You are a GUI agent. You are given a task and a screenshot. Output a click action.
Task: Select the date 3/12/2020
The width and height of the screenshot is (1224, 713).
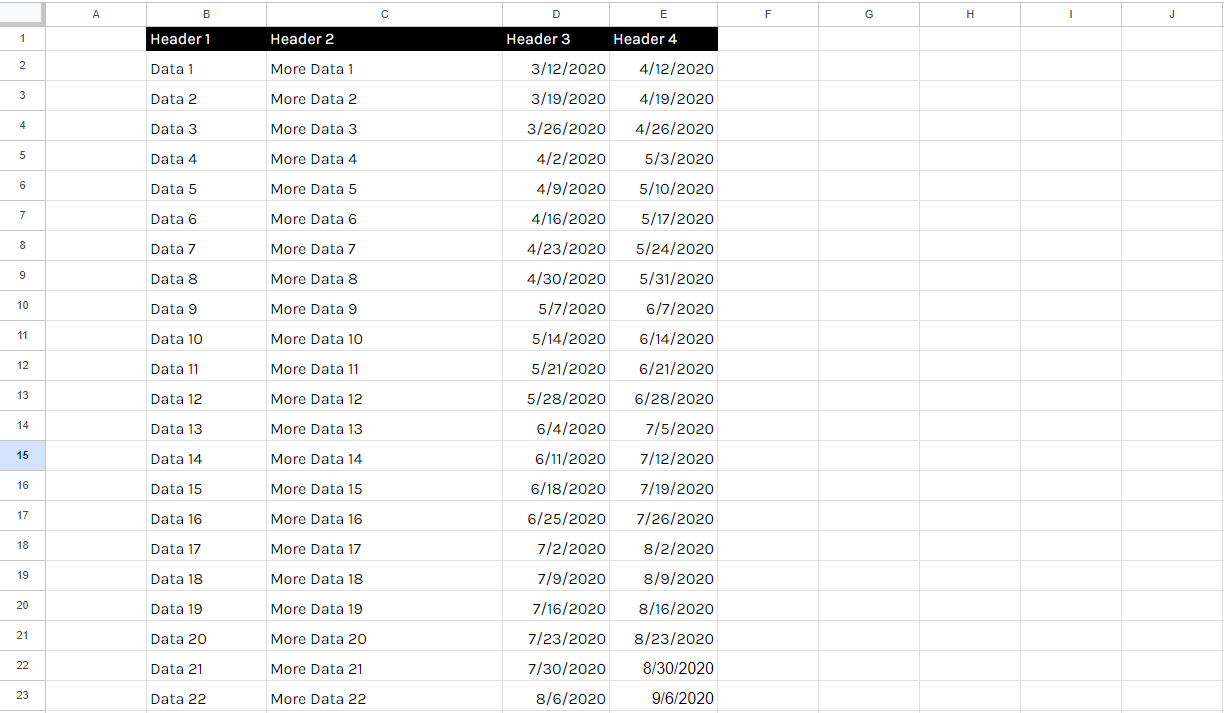(556, 66)
